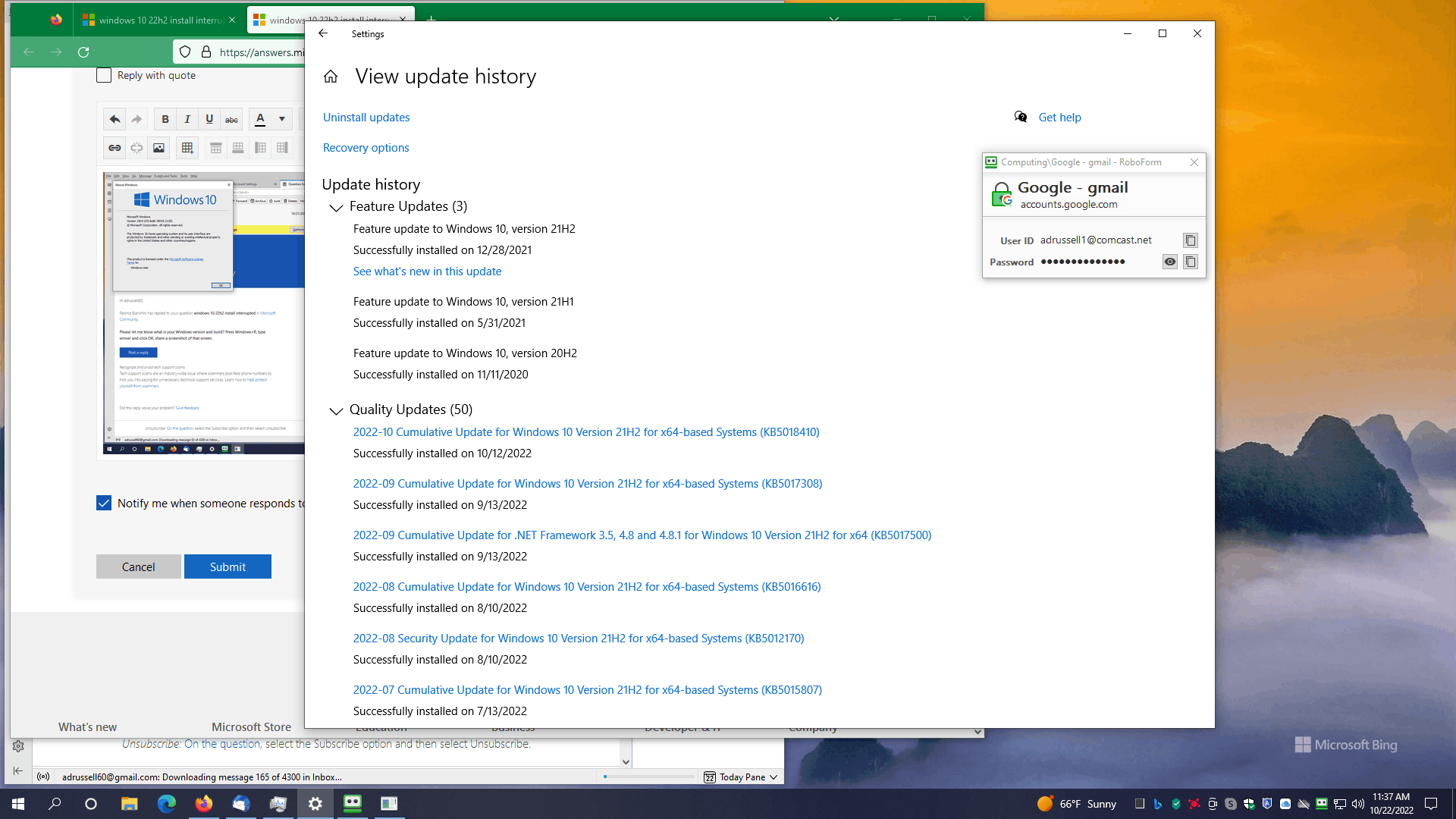The width and height of the screenshot is (1456, 819).
Task: Click the site security padlock icon
Action: click(206, 52)
